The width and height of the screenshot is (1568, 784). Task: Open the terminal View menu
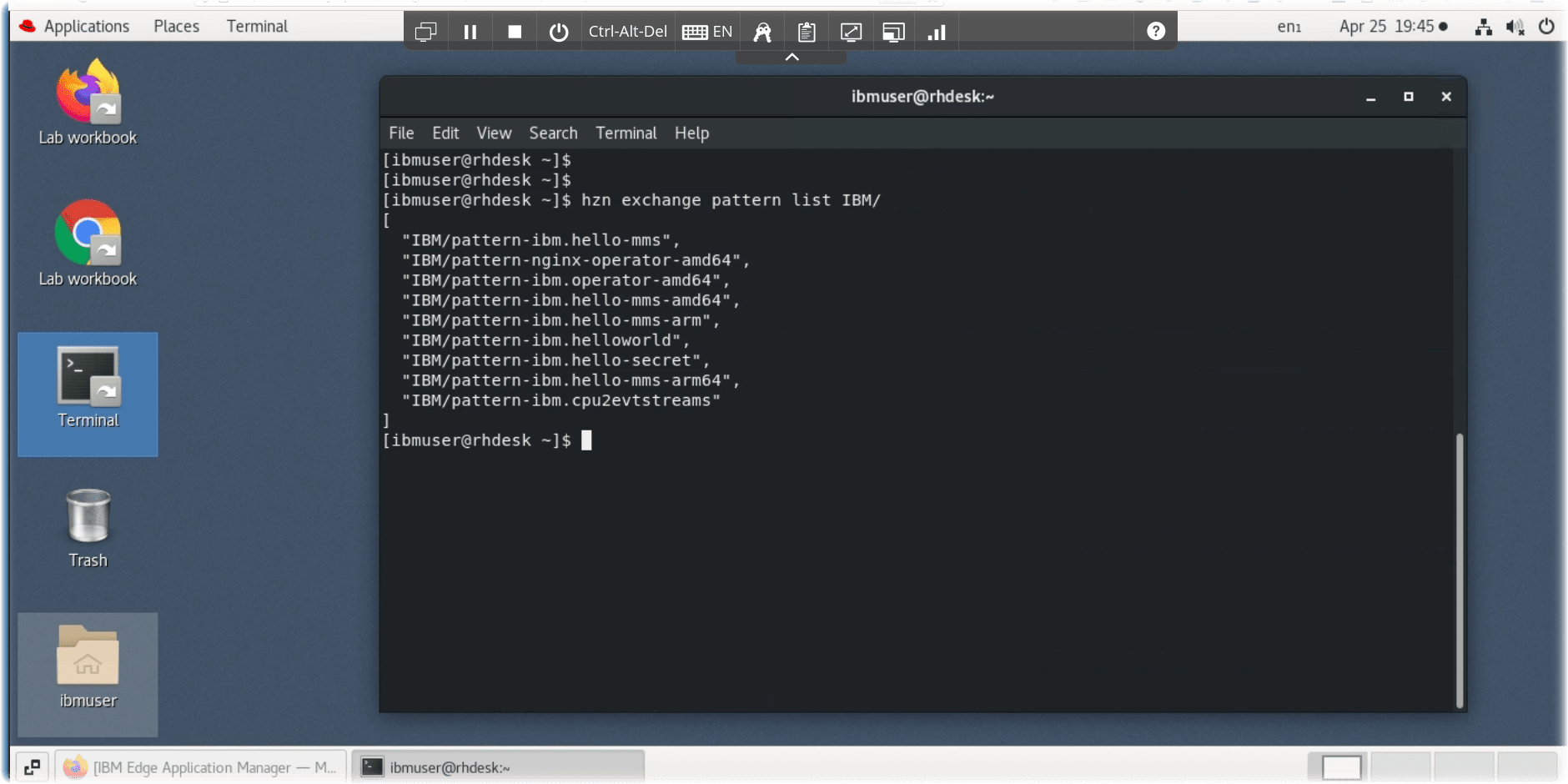(x=494, y=133)
